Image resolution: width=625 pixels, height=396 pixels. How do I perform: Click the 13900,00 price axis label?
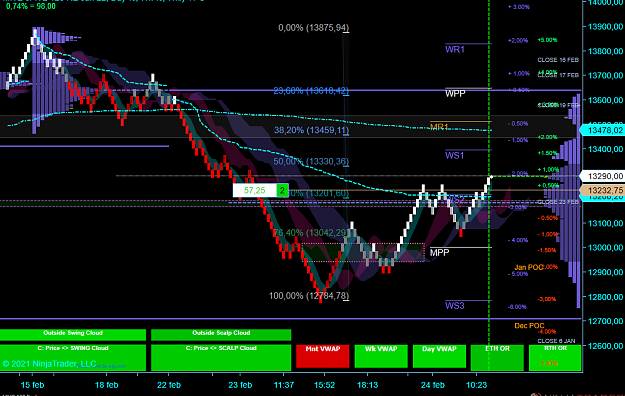[x=605, y=26]
